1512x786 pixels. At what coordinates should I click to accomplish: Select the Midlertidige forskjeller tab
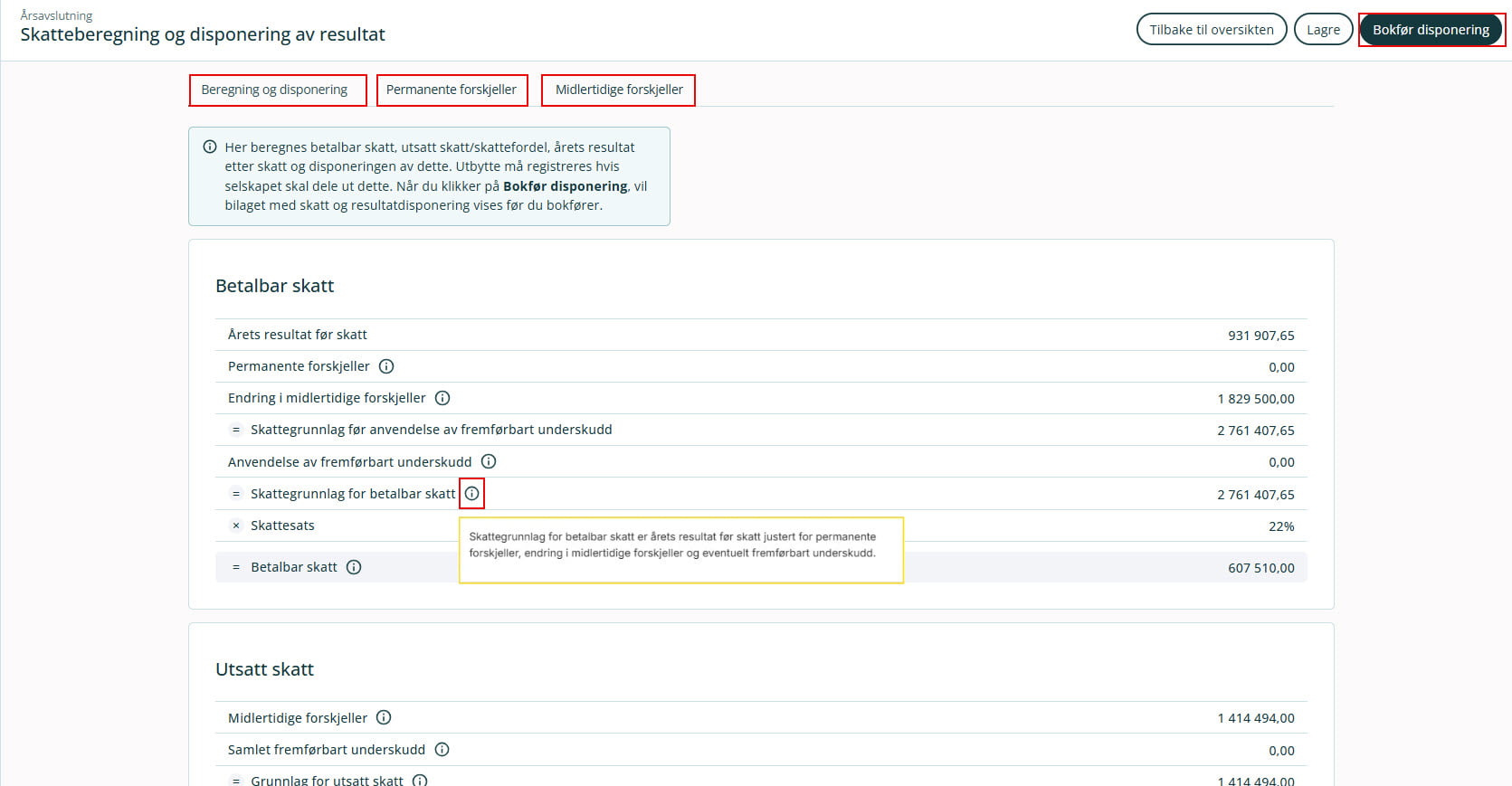pyautogui.click(x=618, y=90)
